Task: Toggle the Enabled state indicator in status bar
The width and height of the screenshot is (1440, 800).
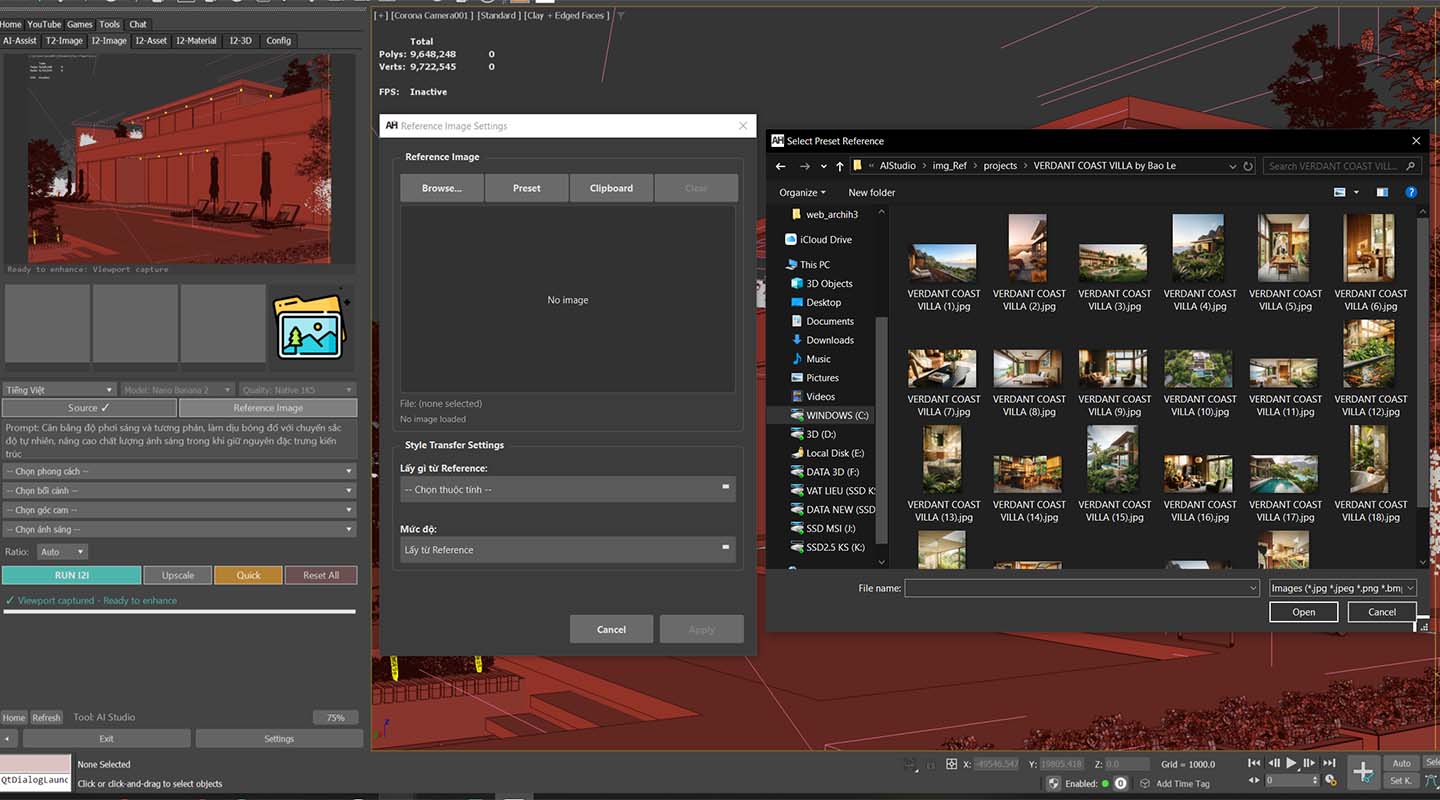Action: tap(1105, 783)
